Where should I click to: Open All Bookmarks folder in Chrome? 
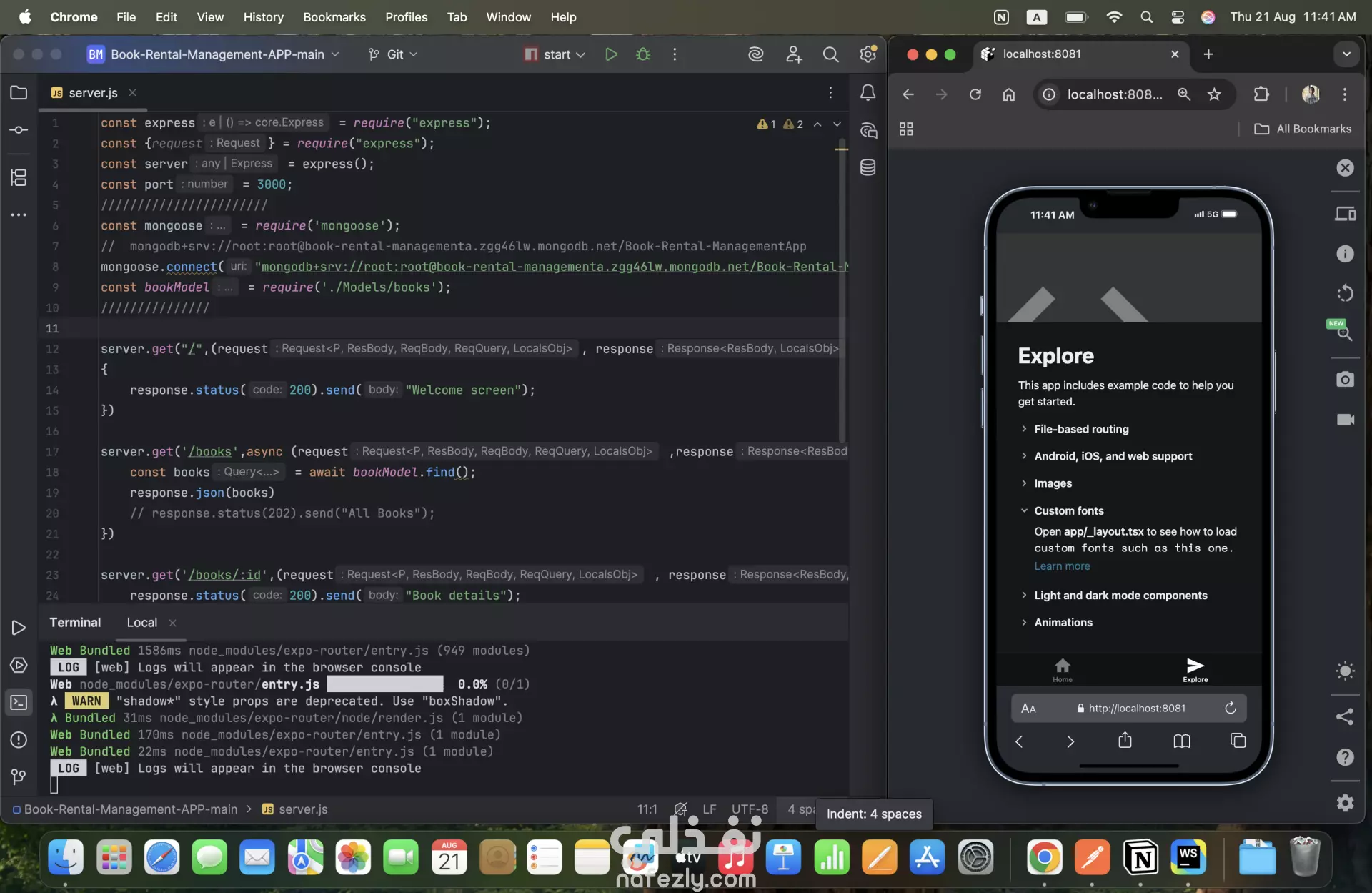tap(1303, 129)
